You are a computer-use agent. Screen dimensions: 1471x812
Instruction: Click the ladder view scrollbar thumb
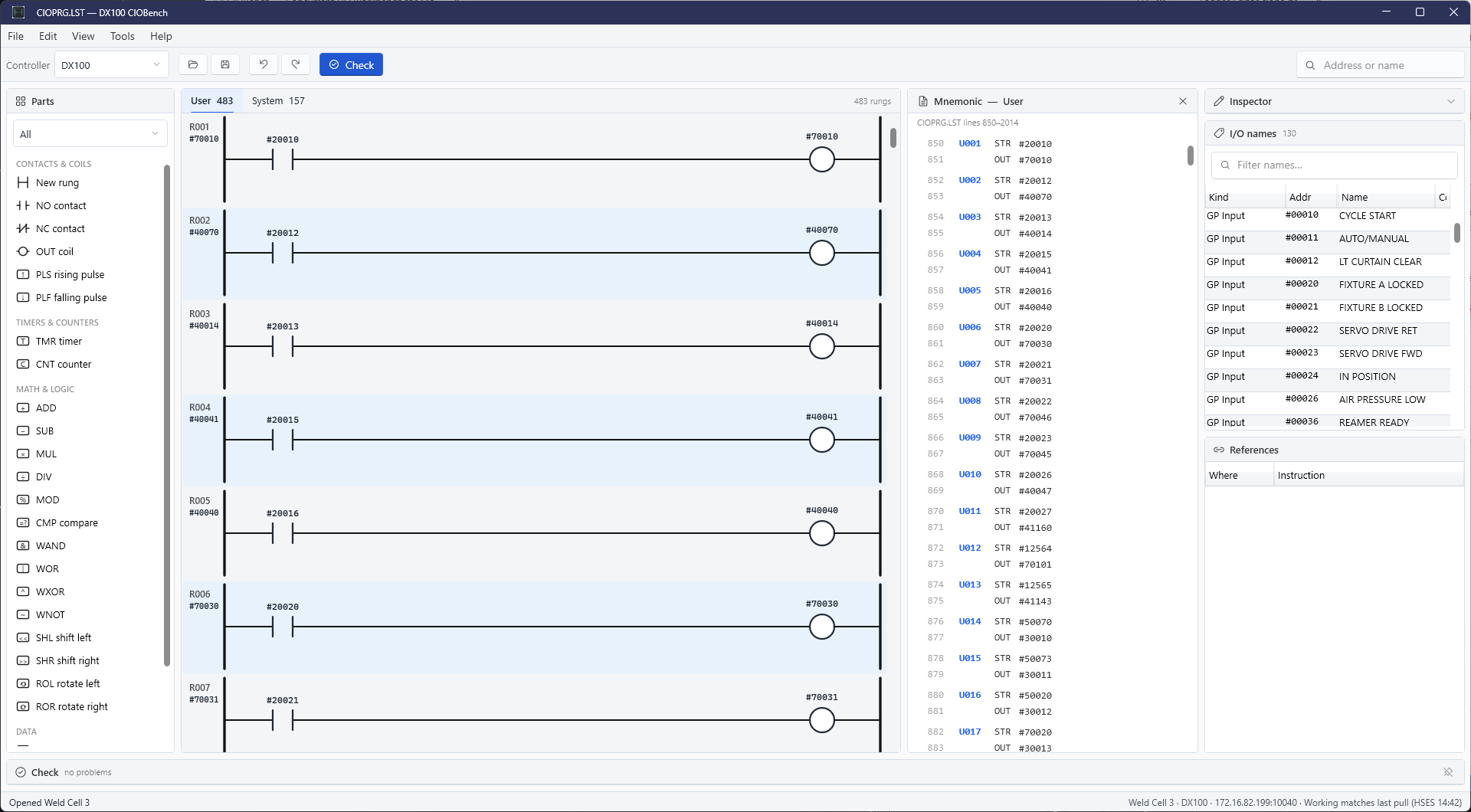click(x=893, y=138)
